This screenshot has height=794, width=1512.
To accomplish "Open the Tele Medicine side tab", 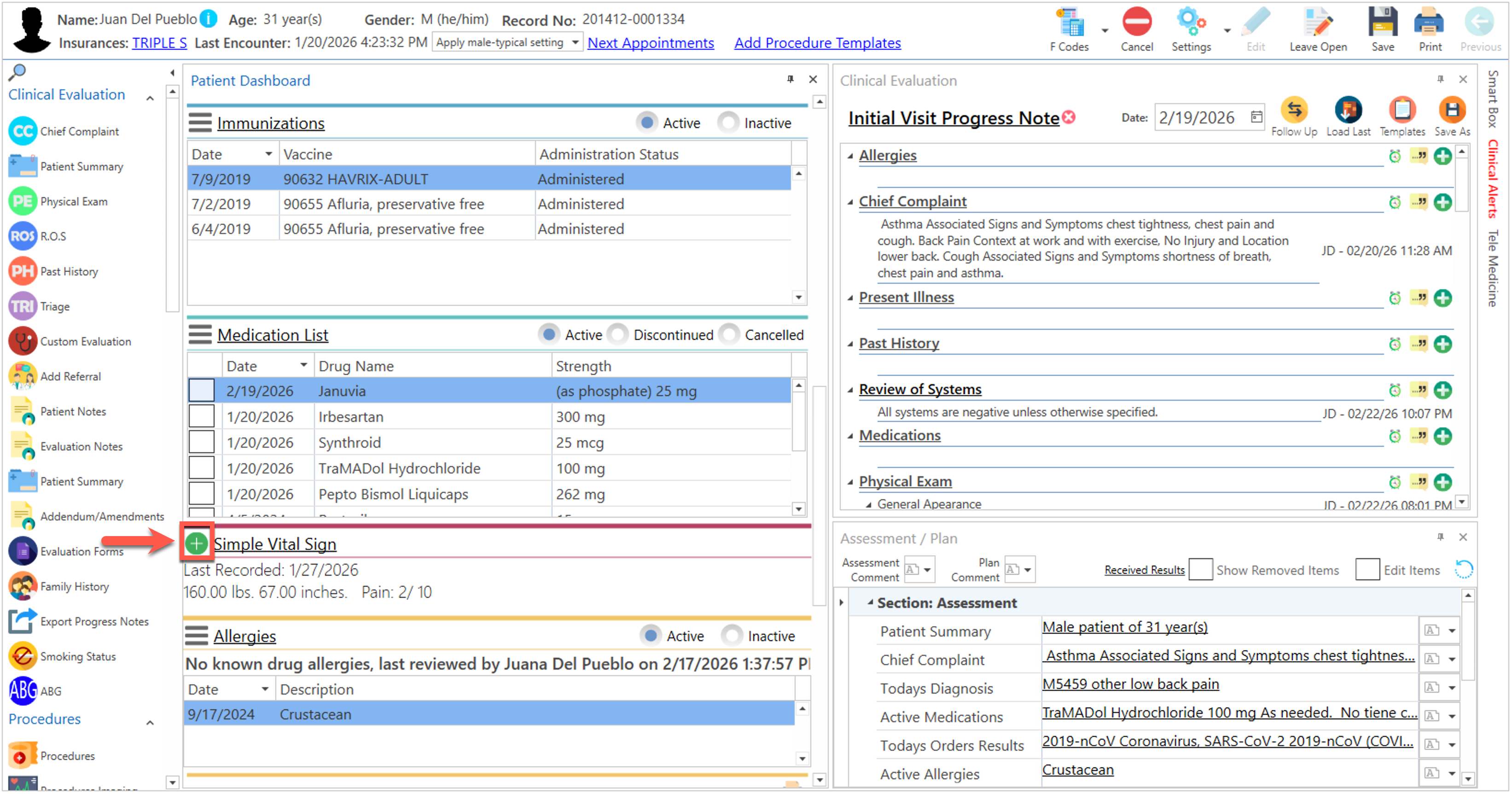I will (x=1493, y=268).
